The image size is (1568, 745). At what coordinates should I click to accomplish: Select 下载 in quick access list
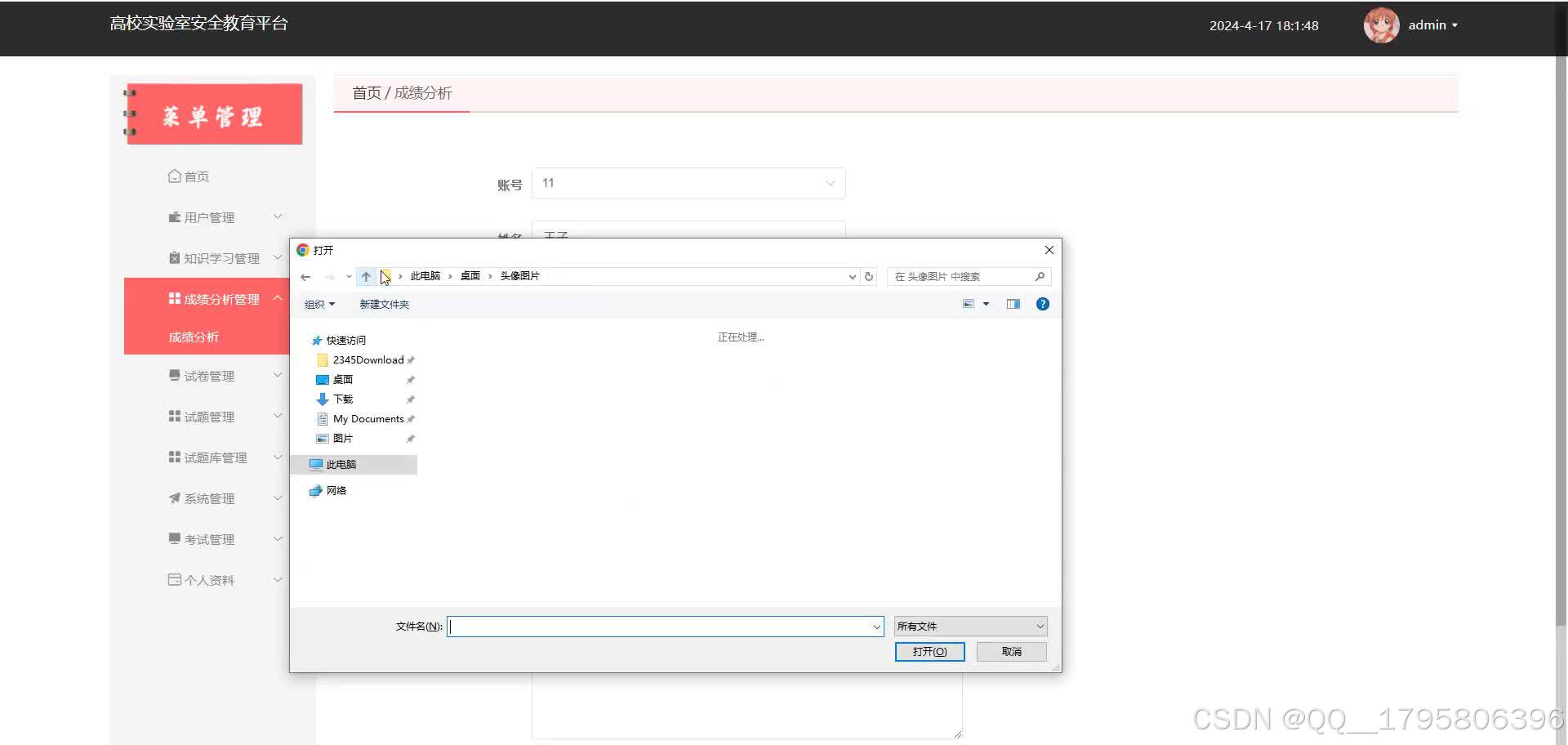tap(342, 399)
